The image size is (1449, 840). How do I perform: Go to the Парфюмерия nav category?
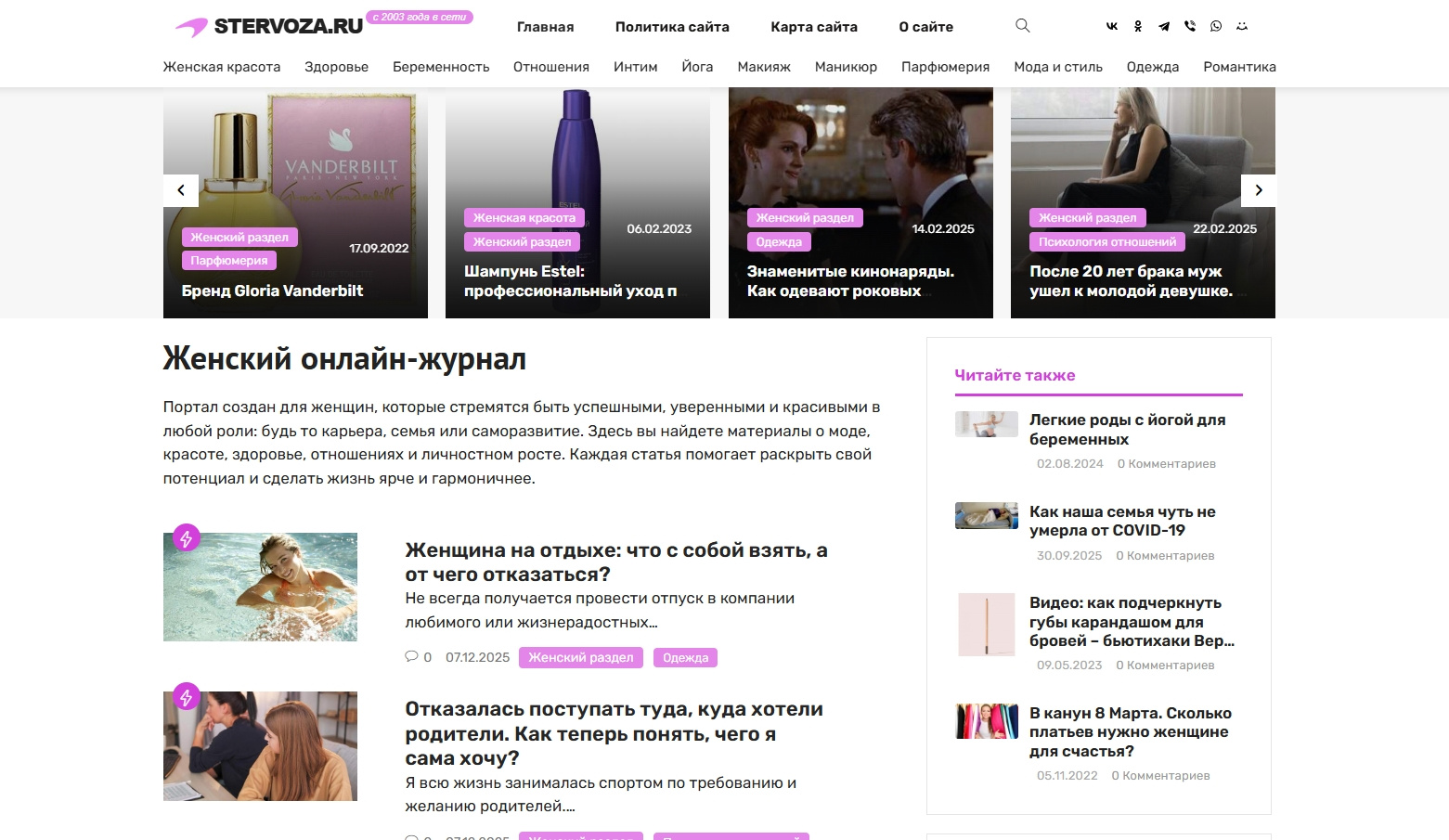click(x=945, y=67)
